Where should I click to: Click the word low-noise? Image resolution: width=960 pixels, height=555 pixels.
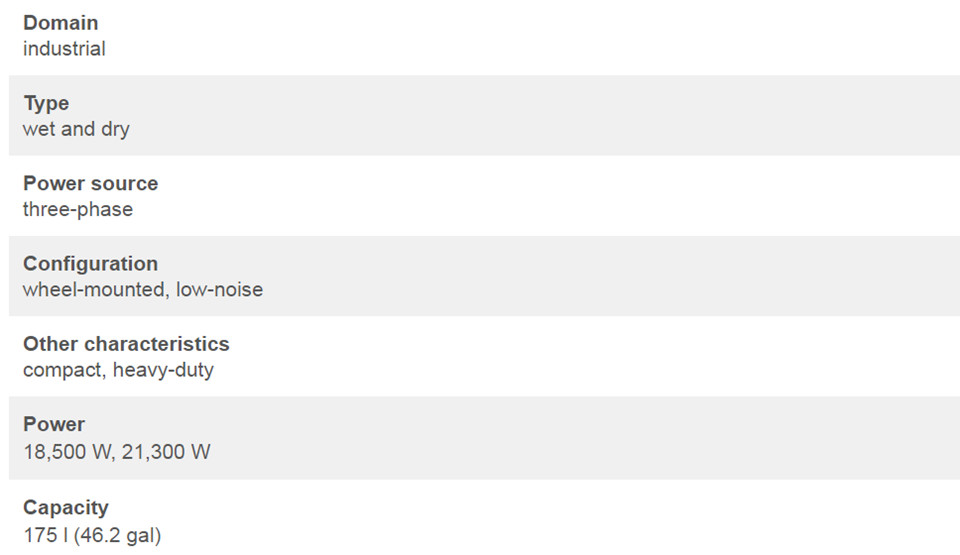pos(220,289)
